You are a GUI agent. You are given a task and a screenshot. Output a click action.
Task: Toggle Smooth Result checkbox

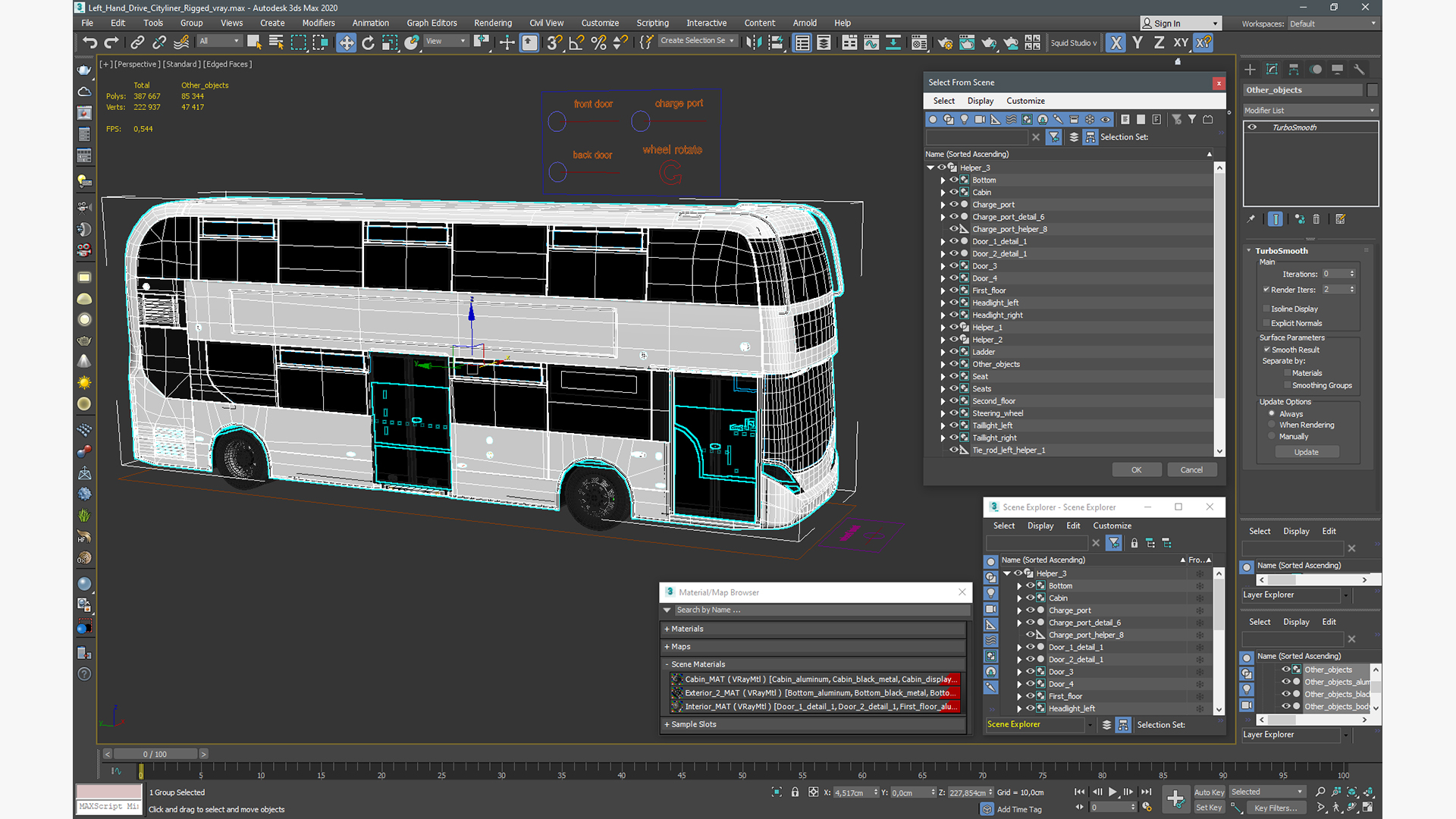point(1266,350)
